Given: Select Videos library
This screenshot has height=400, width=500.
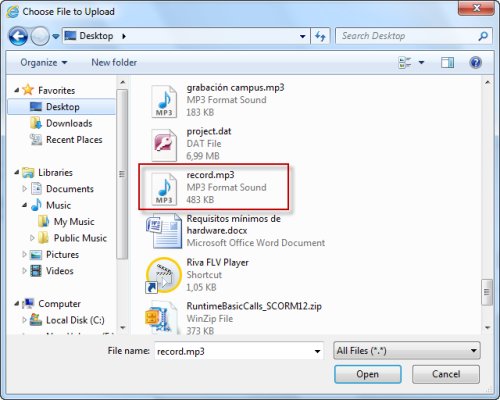Looking at the screenshot, I should 59,271.
